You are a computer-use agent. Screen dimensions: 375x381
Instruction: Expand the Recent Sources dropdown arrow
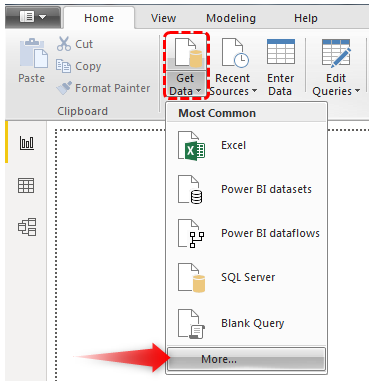point(254,91)
